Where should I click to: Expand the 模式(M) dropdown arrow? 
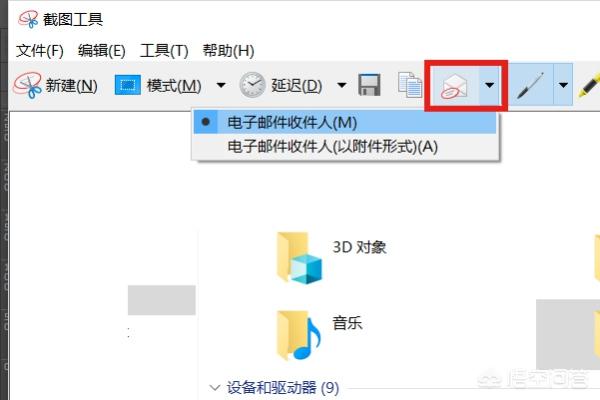(x=221, y=85)
